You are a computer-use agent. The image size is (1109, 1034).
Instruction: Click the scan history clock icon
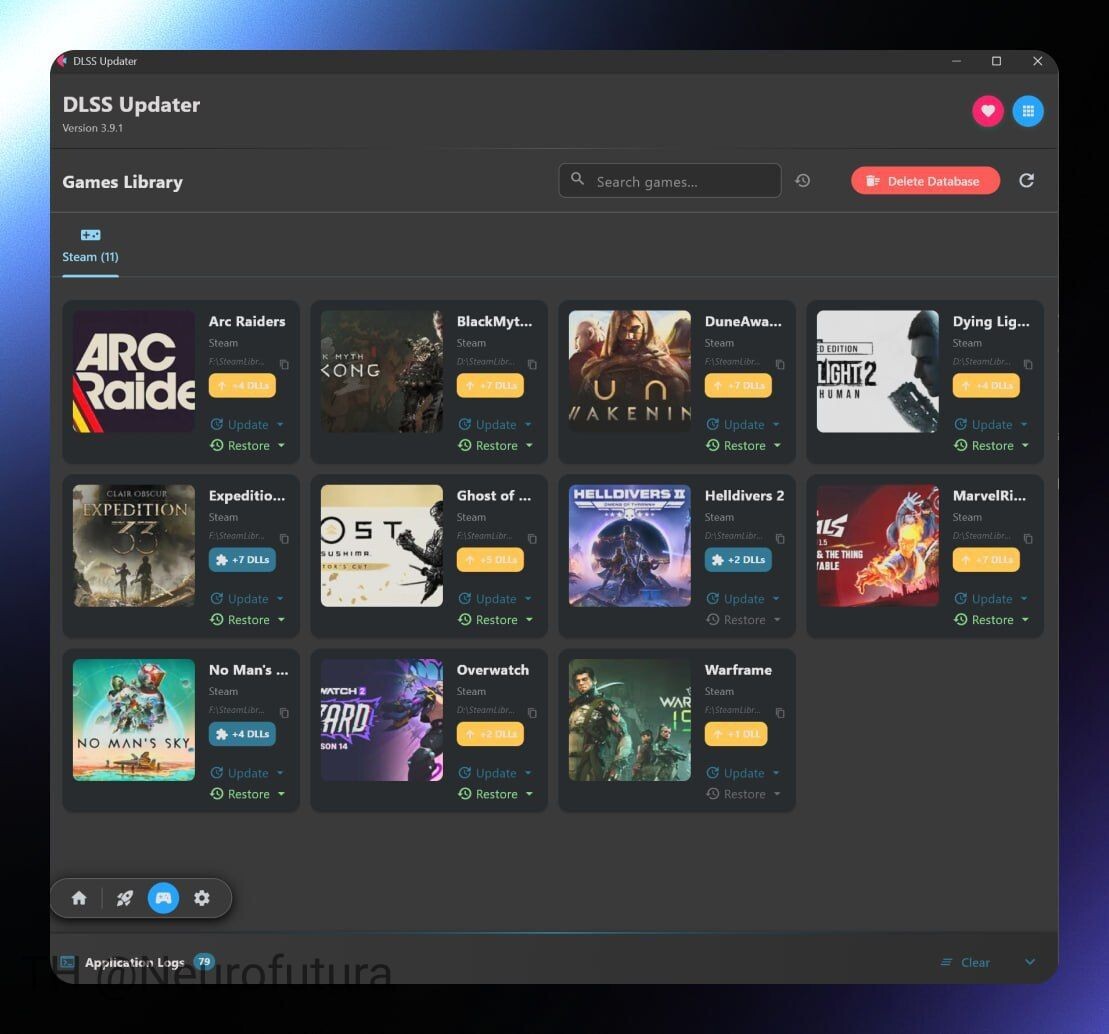(x=802, y=181)
